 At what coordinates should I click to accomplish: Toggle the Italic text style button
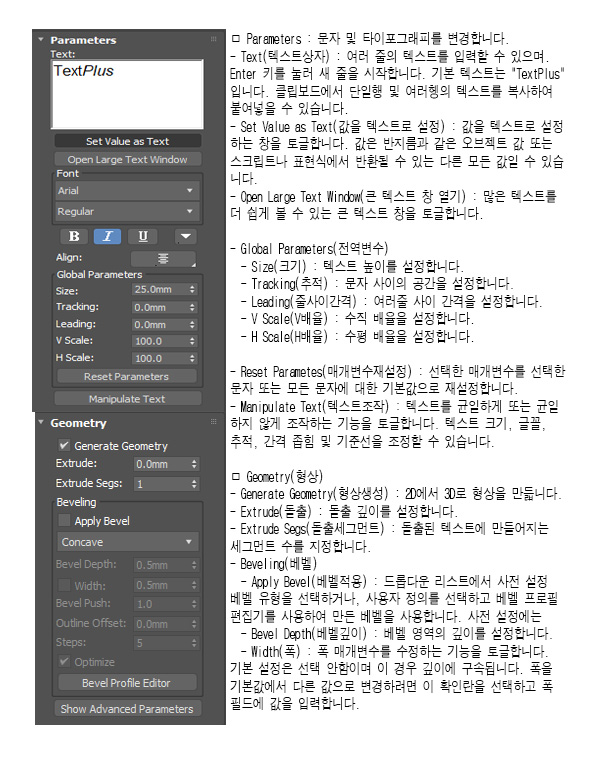[107, 236]
